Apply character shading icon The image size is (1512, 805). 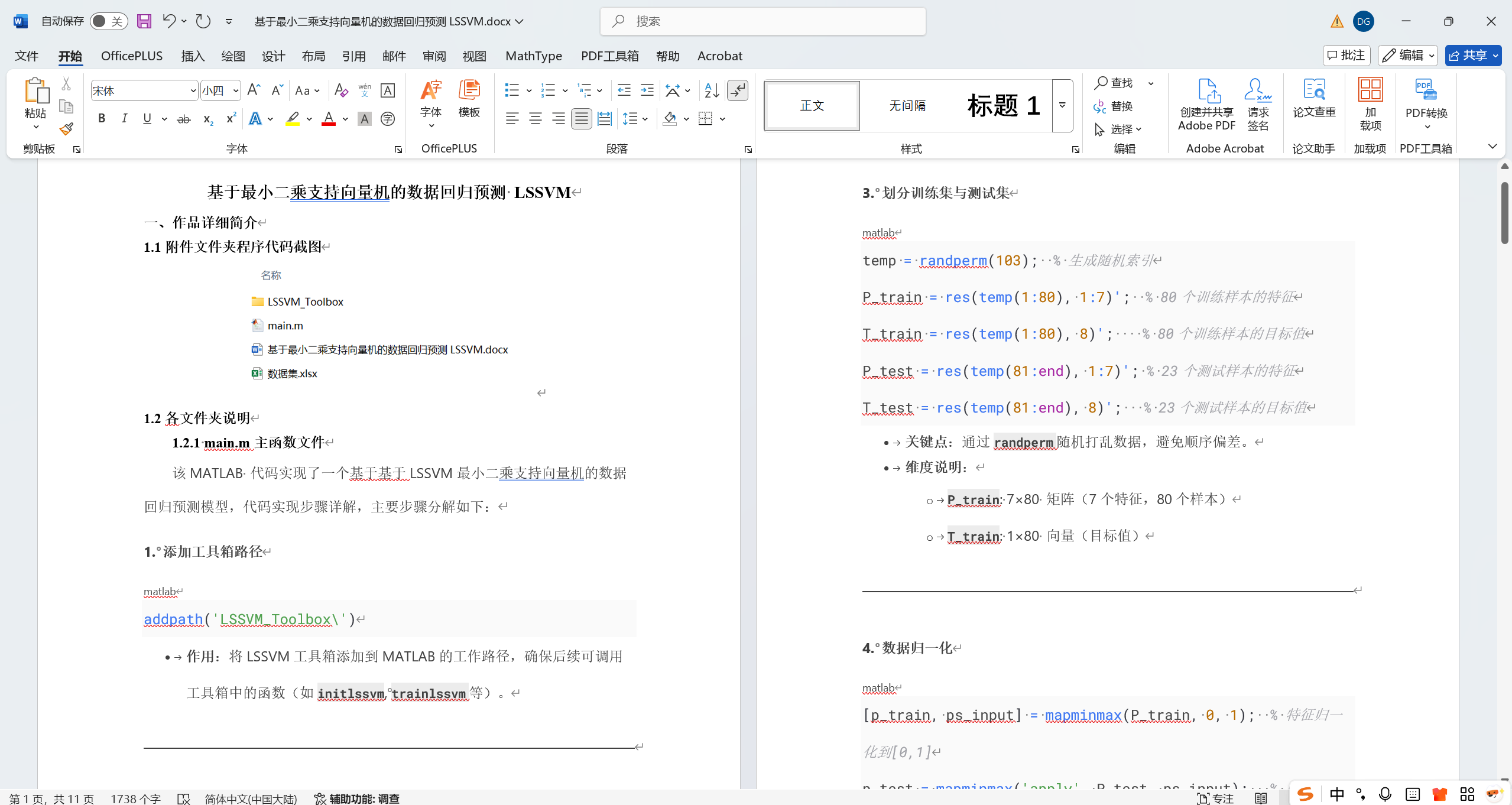(365, 119)
